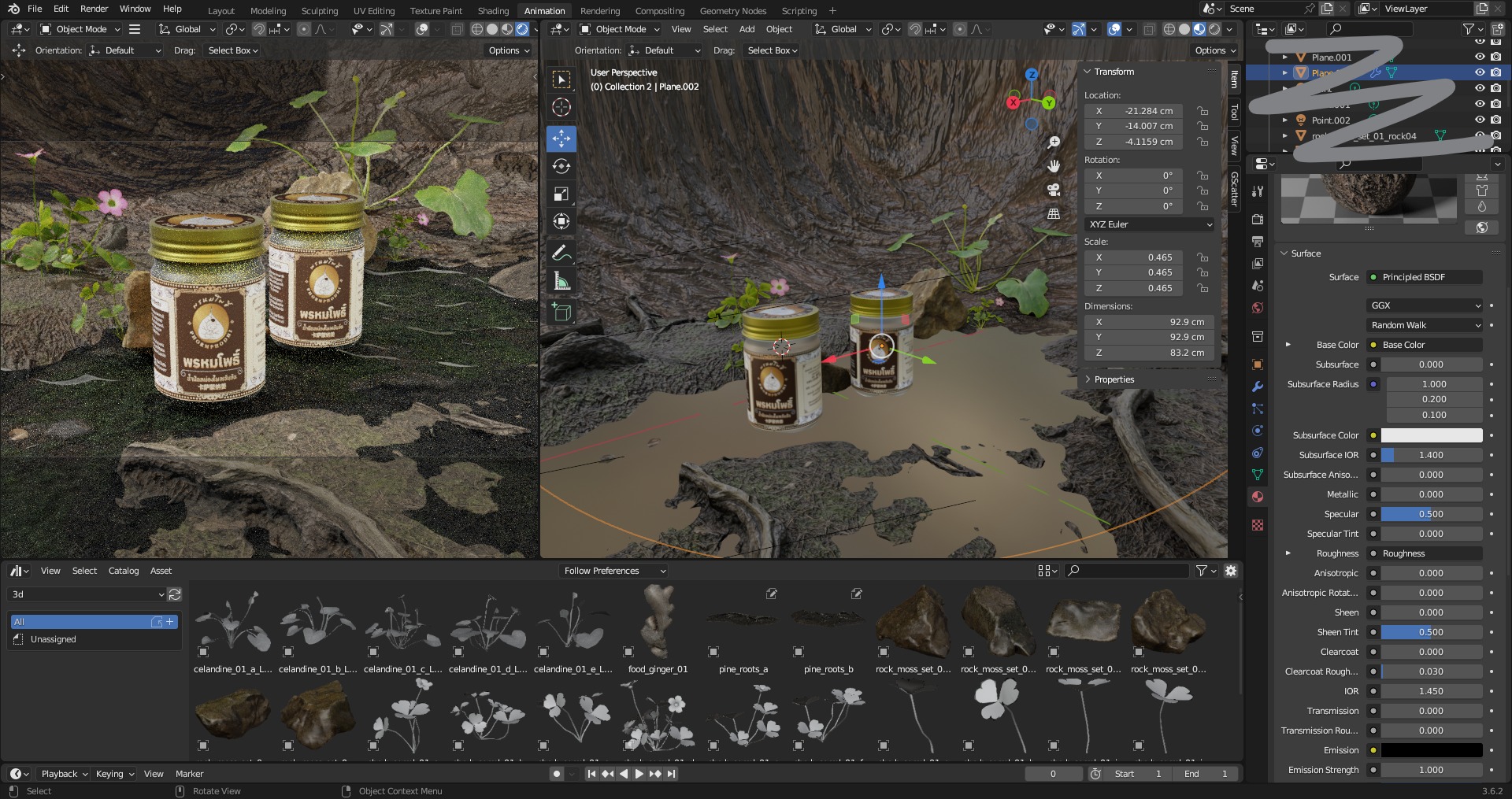Select the Move tool in viewport toolbar
This screenshot has height=799, width=1512.
point(561,139)
